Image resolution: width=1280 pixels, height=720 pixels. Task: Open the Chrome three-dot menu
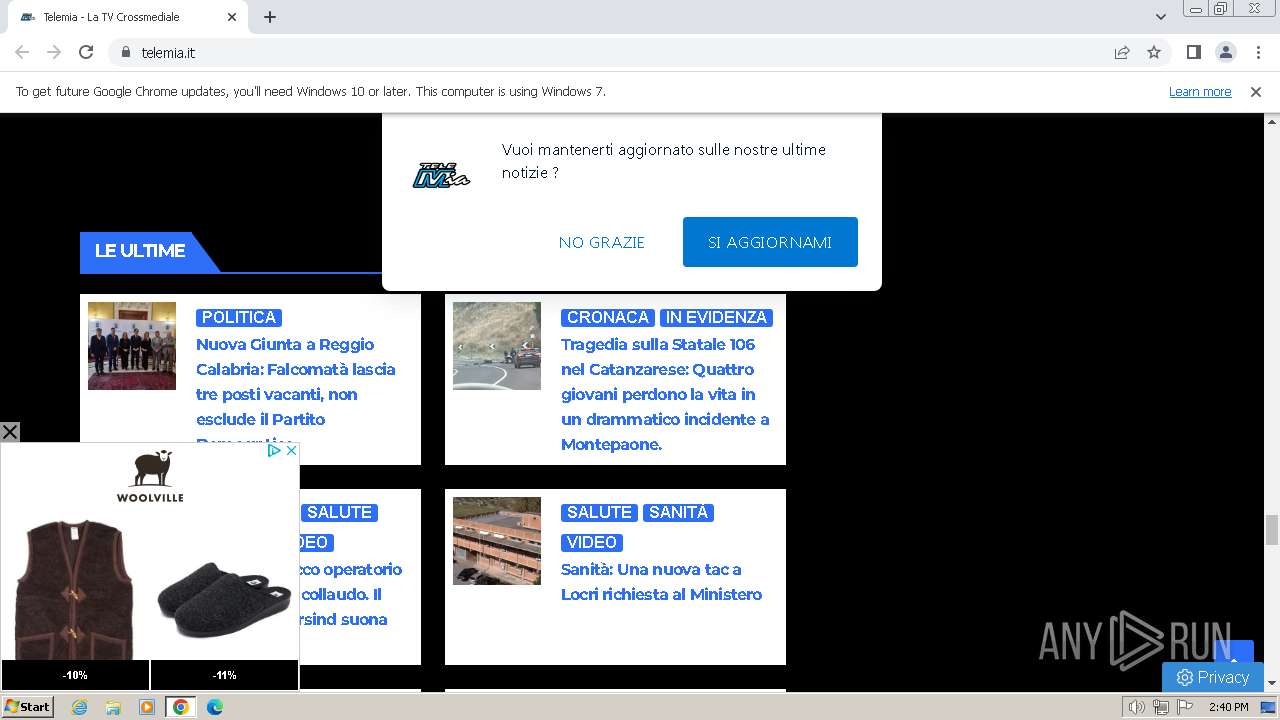coord(1257,52)
